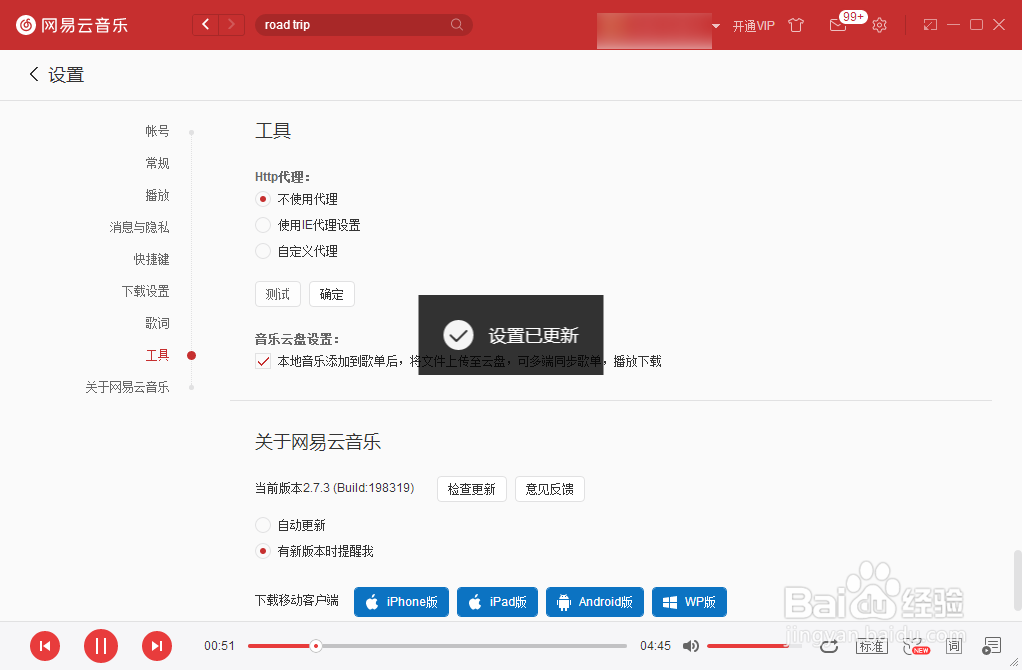Download the iPhone版 client
The image size is (1022, 670).
pos(402,602)
